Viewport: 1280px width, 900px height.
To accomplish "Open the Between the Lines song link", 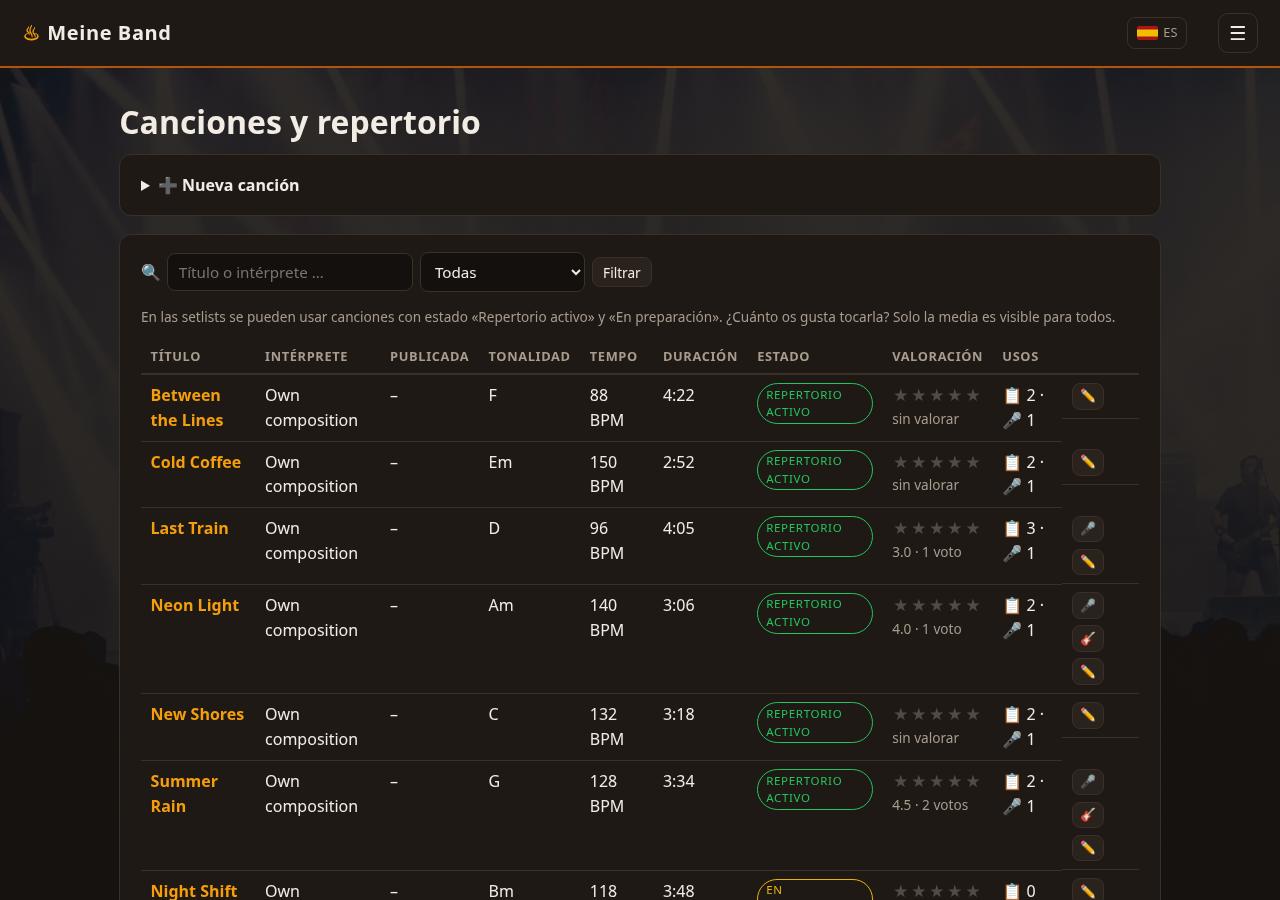I will point(187,408).
